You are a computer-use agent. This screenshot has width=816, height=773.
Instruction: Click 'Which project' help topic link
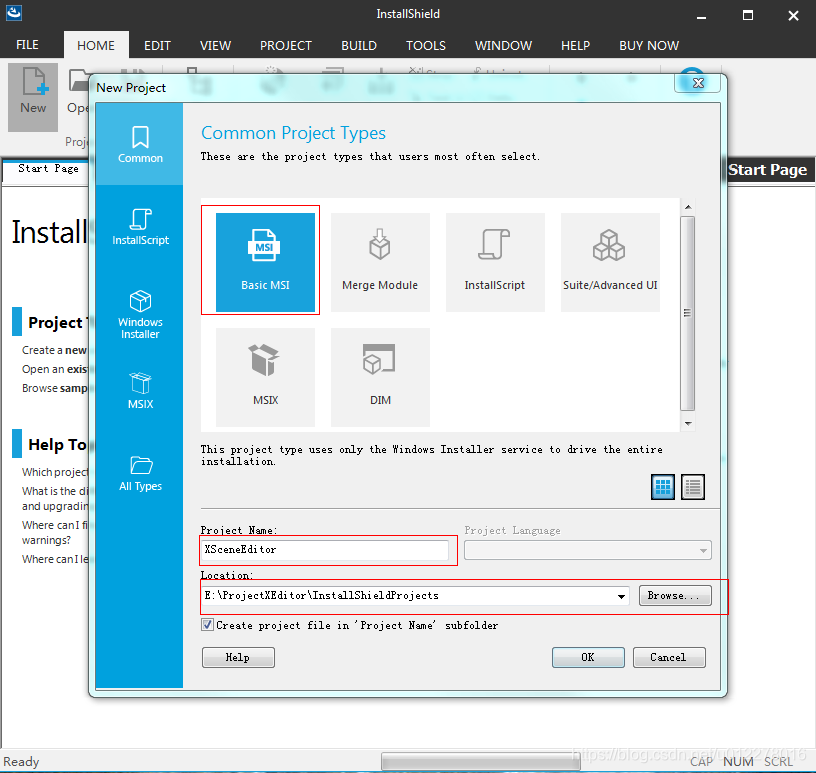(55, 472)
